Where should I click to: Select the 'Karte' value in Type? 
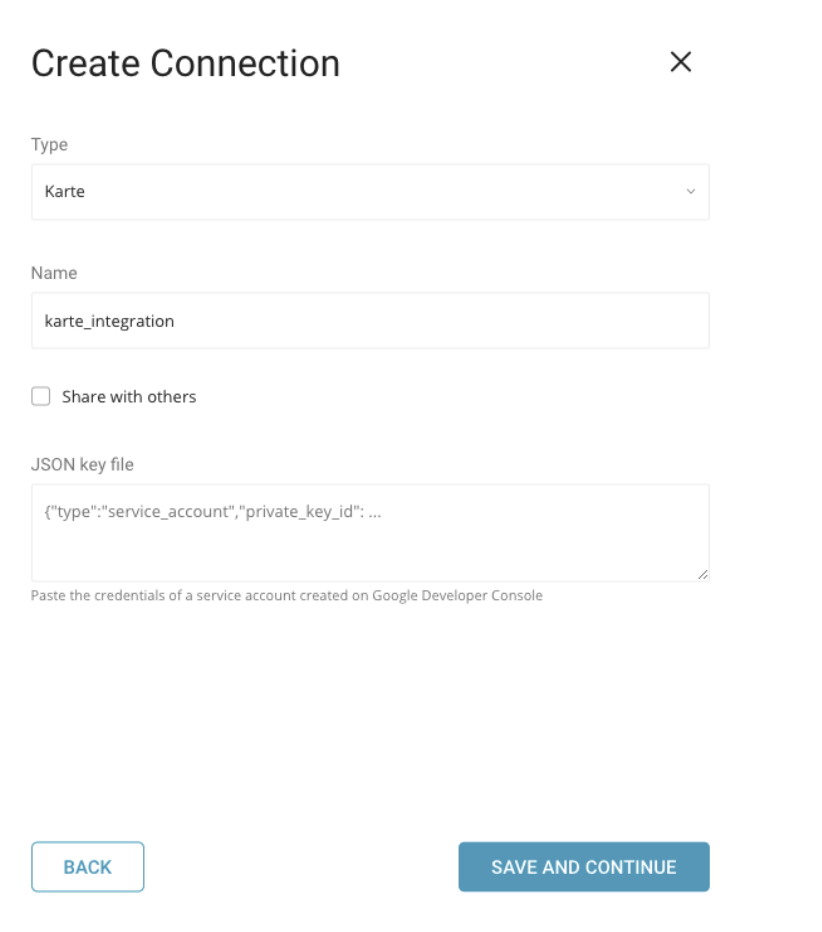(65, 192)
